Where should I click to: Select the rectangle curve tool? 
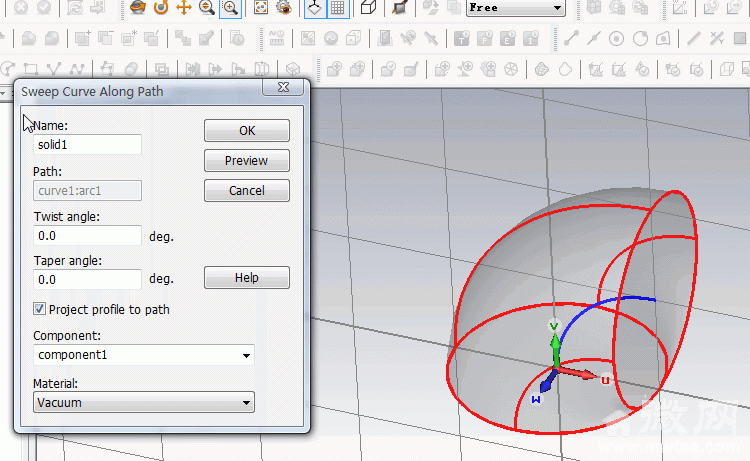tap(31, 69)
